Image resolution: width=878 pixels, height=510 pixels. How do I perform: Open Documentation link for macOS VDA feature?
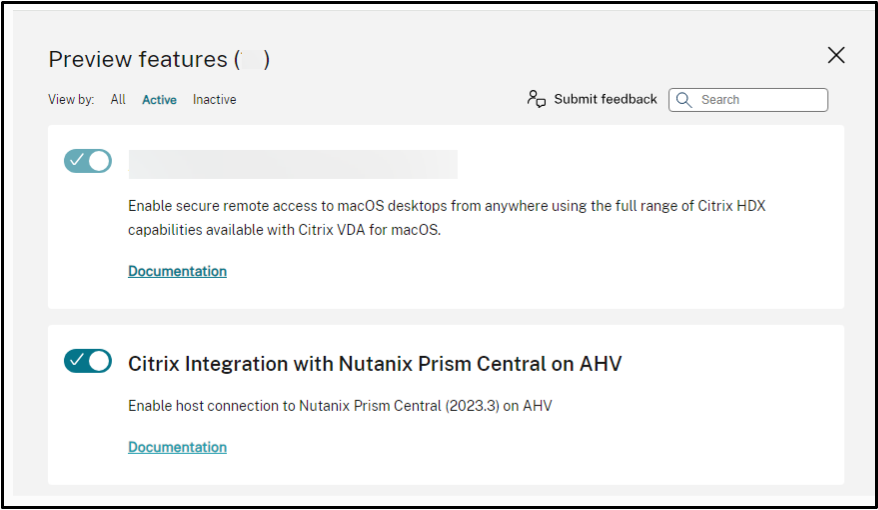tap(177, 271)
